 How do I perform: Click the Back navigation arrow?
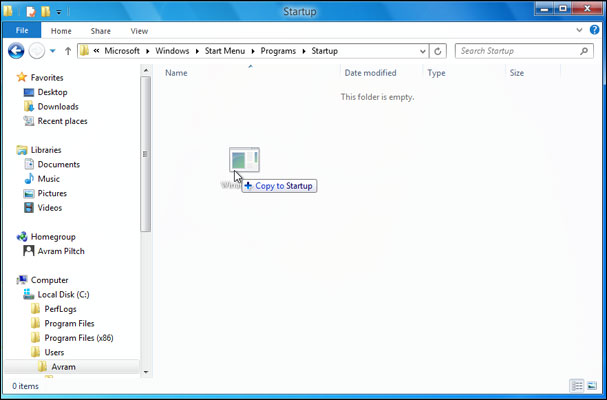[x=16, y=51]
